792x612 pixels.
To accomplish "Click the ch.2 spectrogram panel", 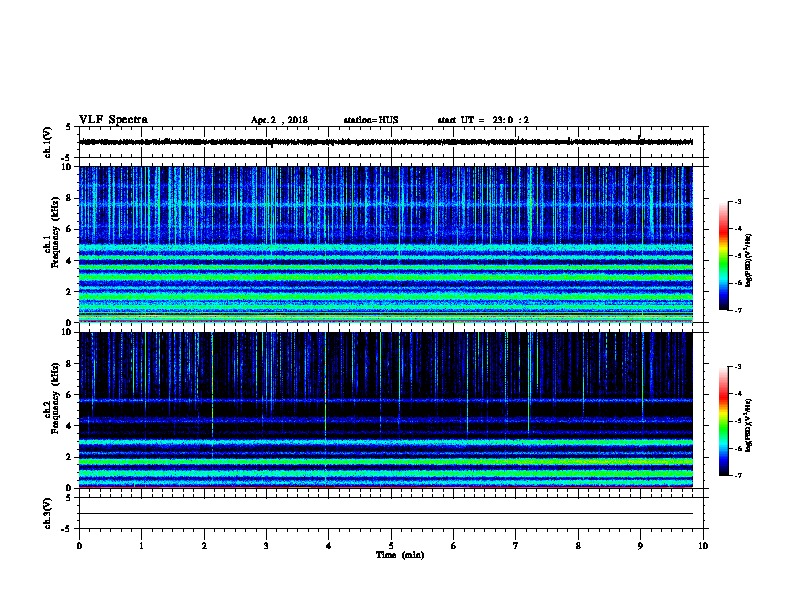I will coord(386,410).
